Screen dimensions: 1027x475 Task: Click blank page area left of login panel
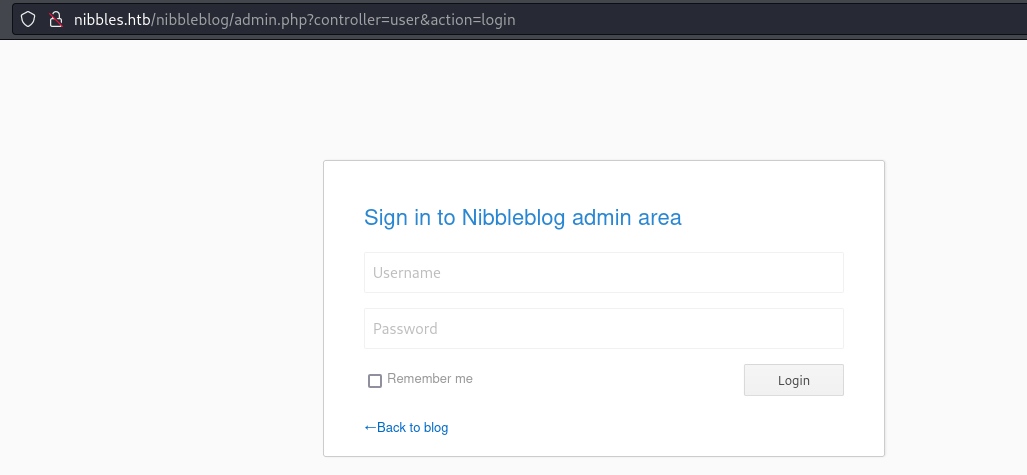pos(160,262)
